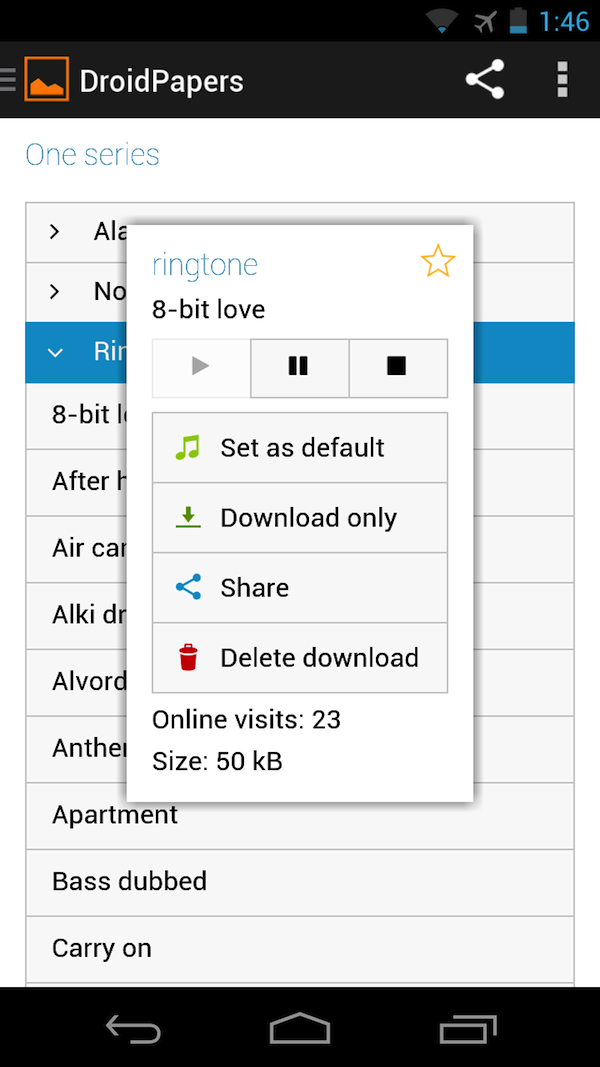Pause the 8-bit love ringtone
This screenshot has width=600, height=1067.
pos(298,367)
